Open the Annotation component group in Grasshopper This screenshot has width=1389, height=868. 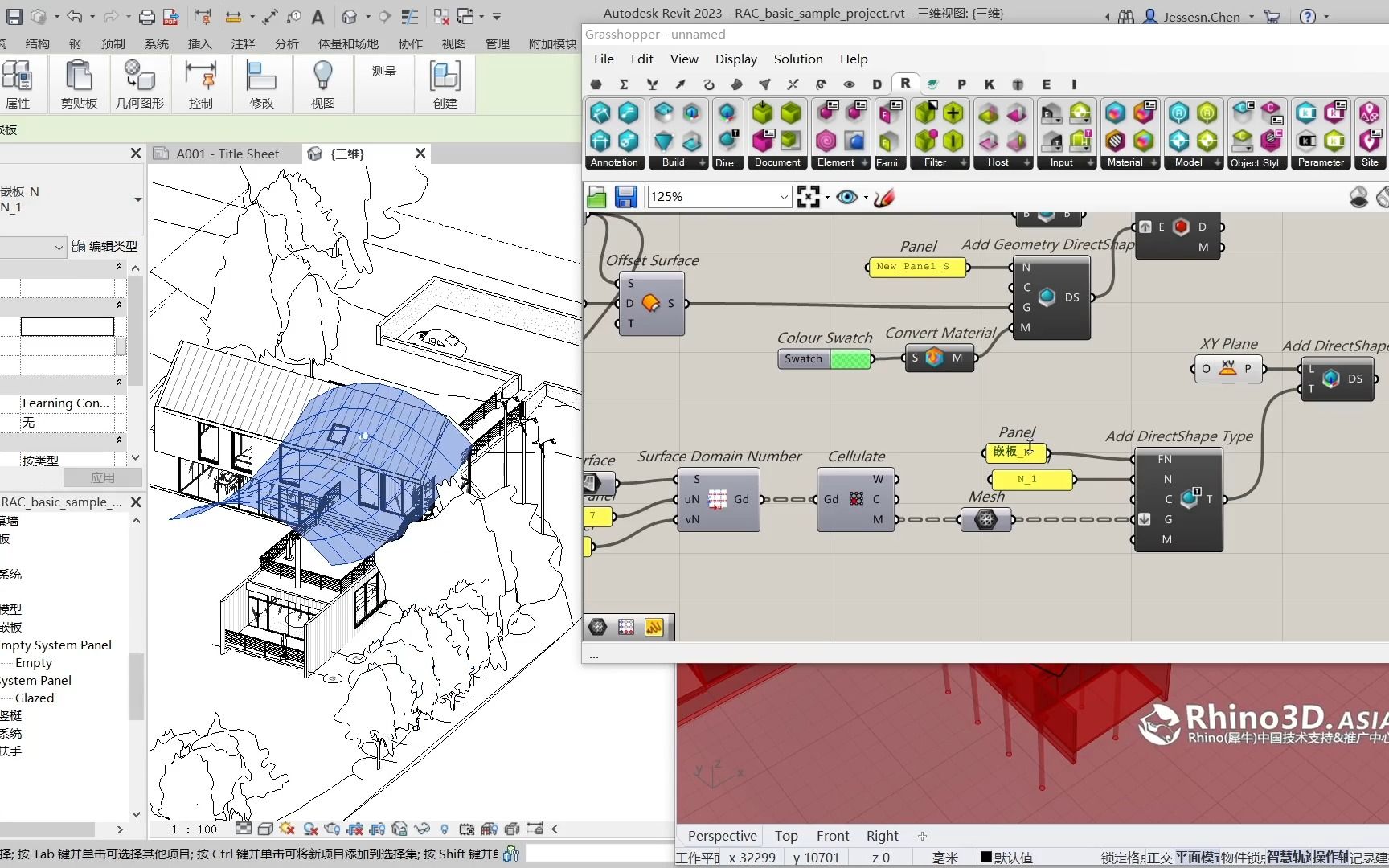(614, 162)
